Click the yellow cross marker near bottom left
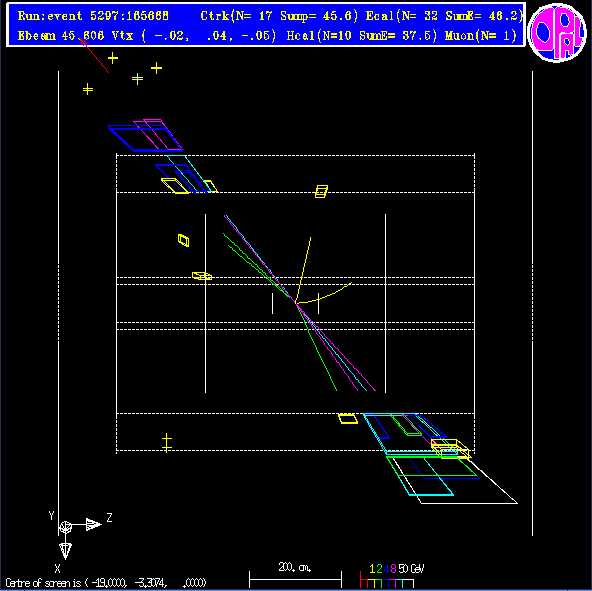The width and height of the screenshot is (592, 591). (x=166, y=443)
